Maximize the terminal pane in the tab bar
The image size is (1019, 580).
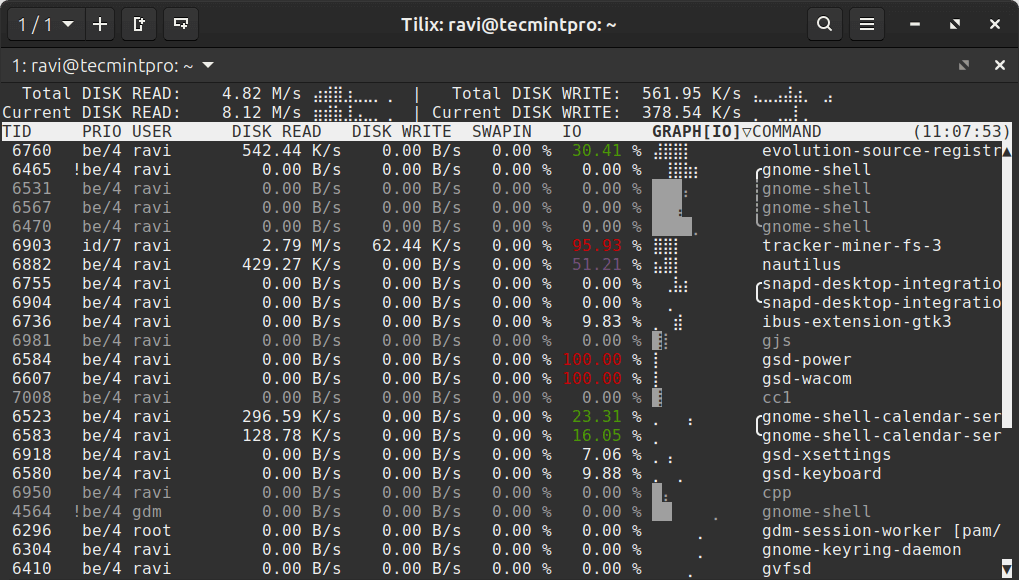964,65
